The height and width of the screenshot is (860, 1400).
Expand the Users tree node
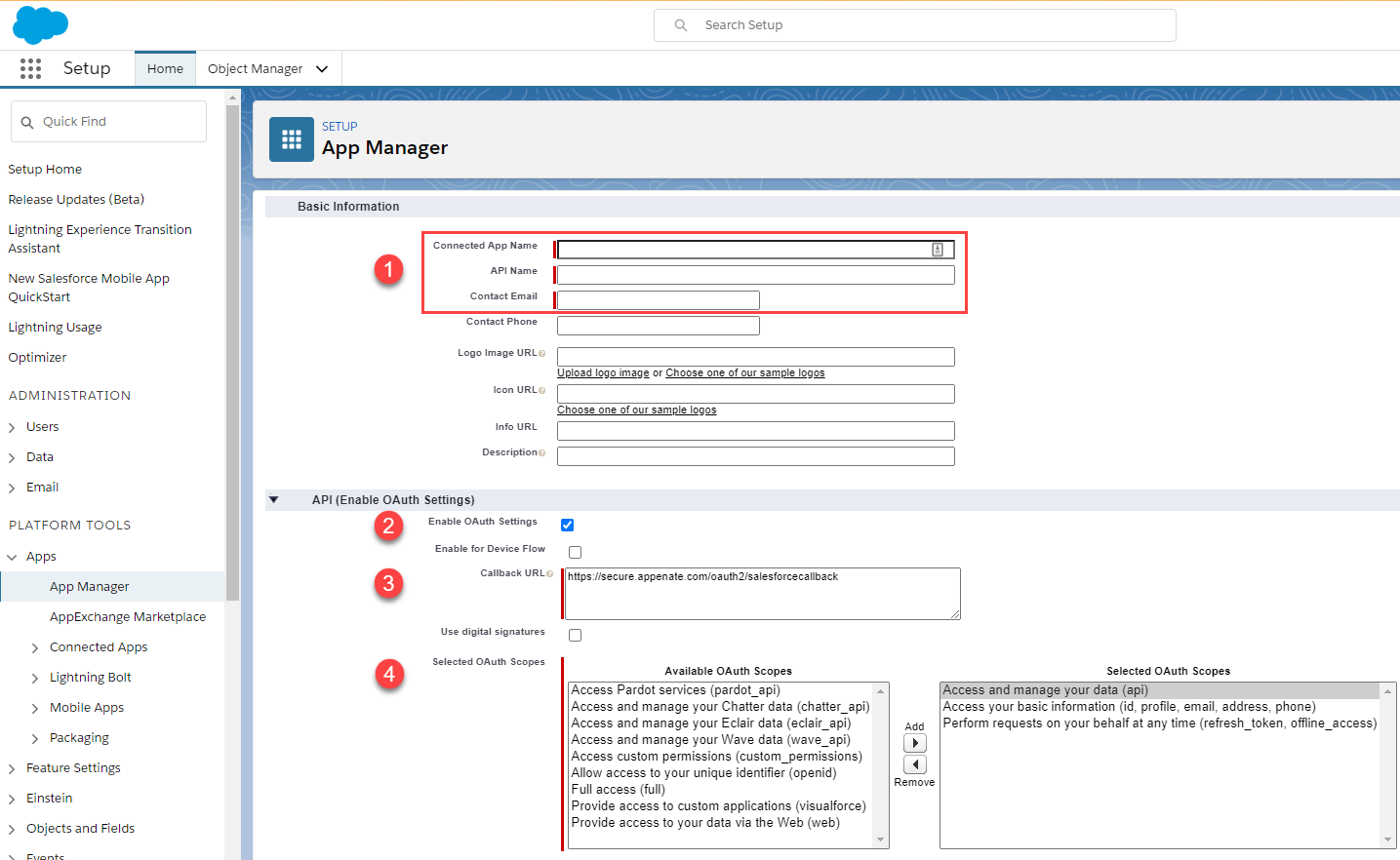12,427
